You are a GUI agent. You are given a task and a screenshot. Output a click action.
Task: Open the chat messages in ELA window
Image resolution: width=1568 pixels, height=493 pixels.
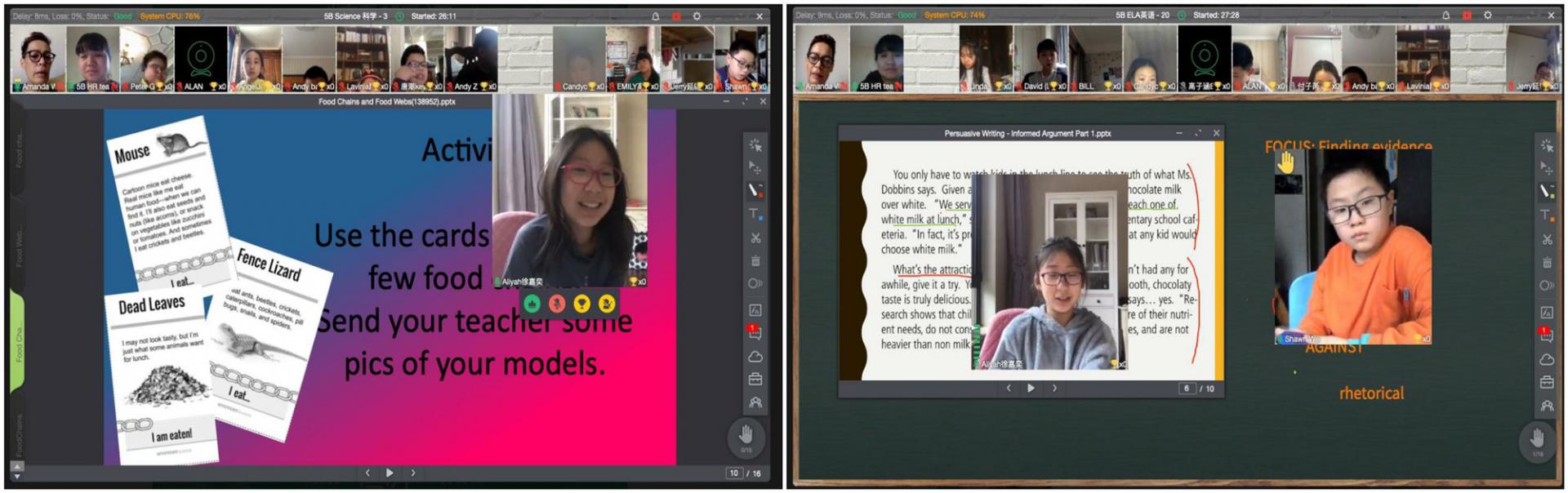coord(1547,335)
